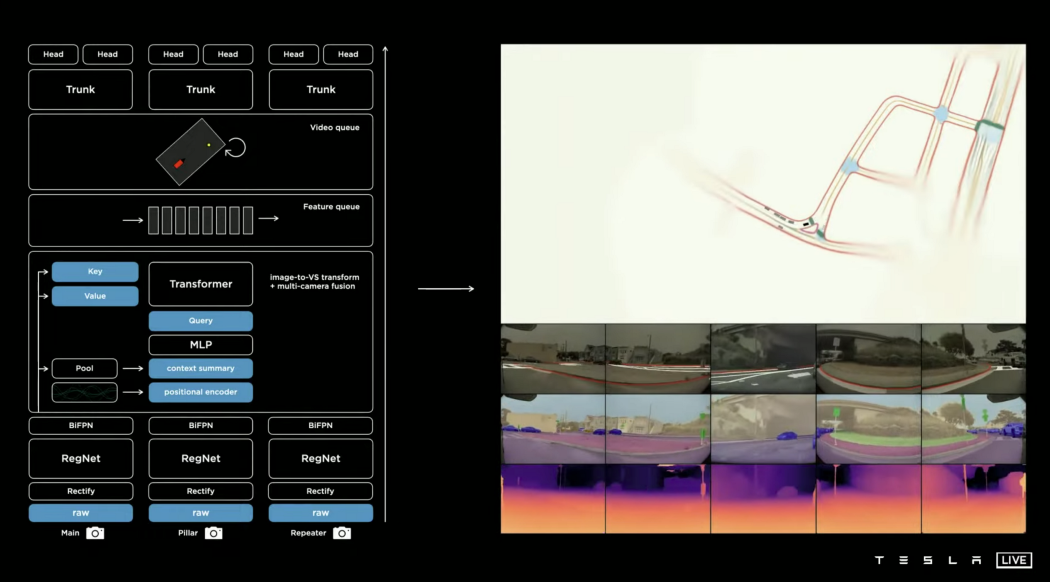
Task: Click the Trunk block in the Pillar column
Action: (x=201, y=89)
